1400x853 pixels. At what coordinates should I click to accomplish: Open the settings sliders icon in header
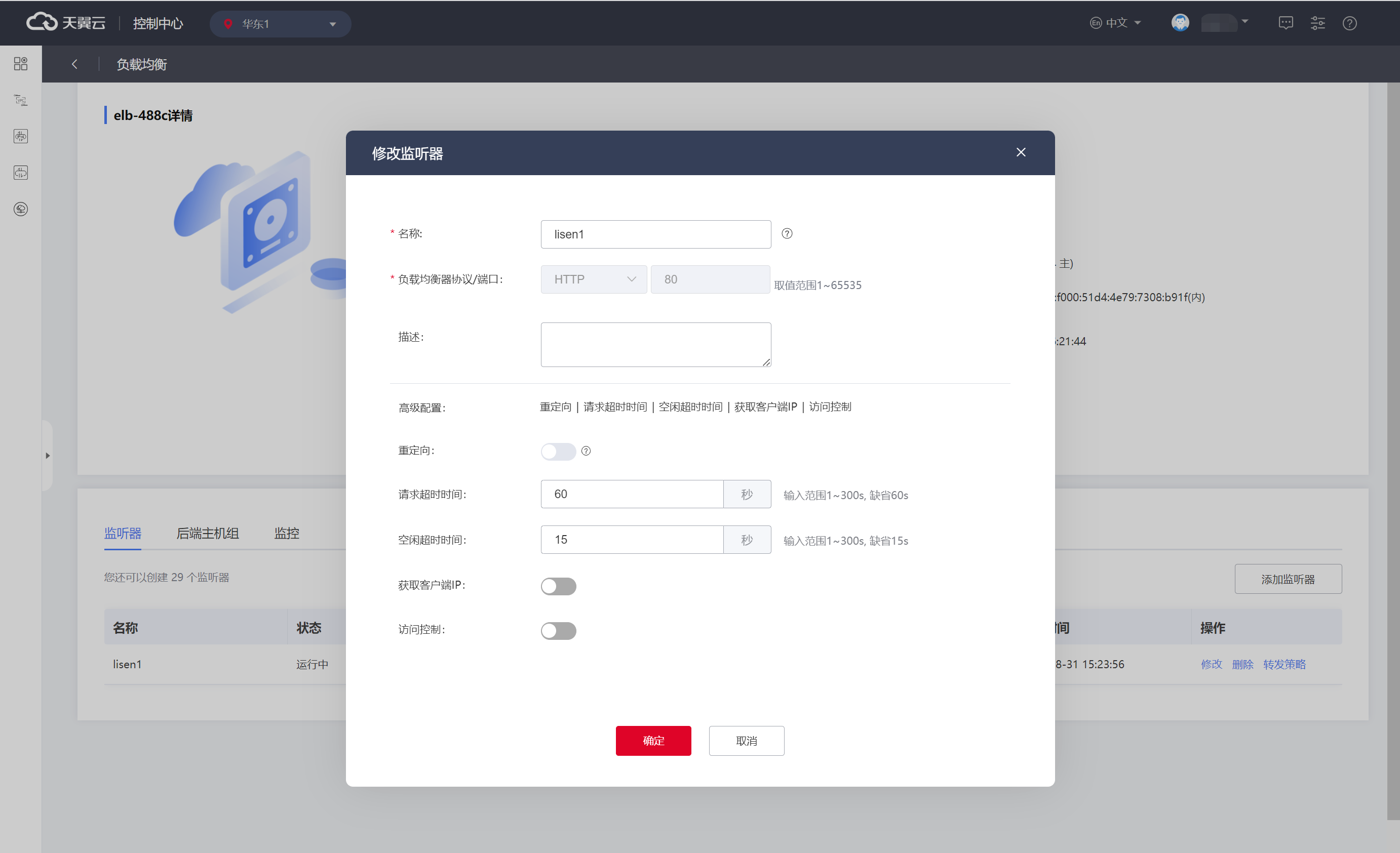1317,23
